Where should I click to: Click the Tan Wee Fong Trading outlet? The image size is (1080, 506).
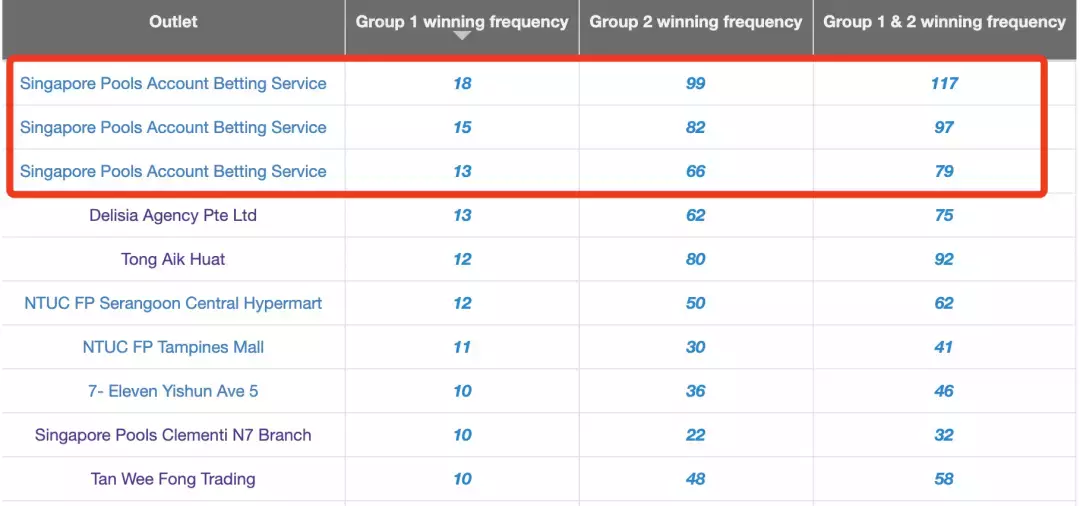click(x=173, y=479)
